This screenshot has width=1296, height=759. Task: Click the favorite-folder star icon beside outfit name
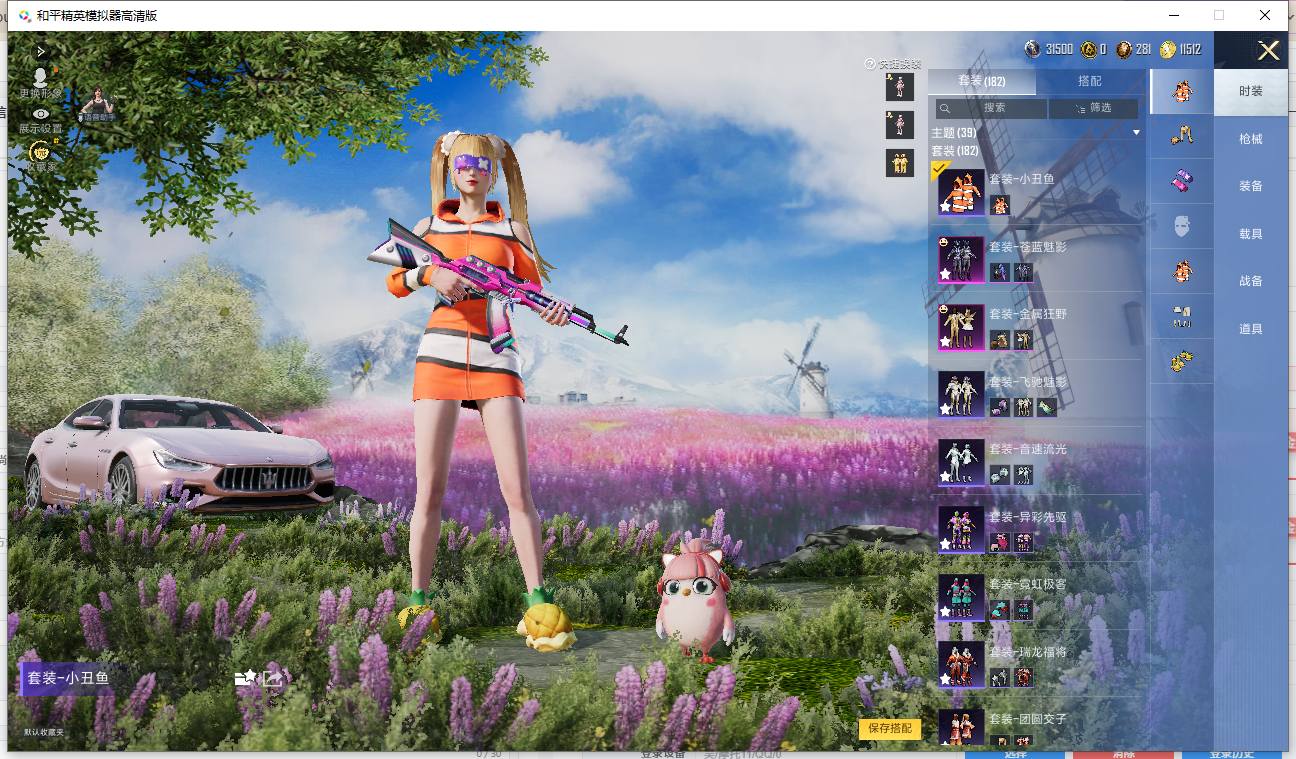[246, 678]
